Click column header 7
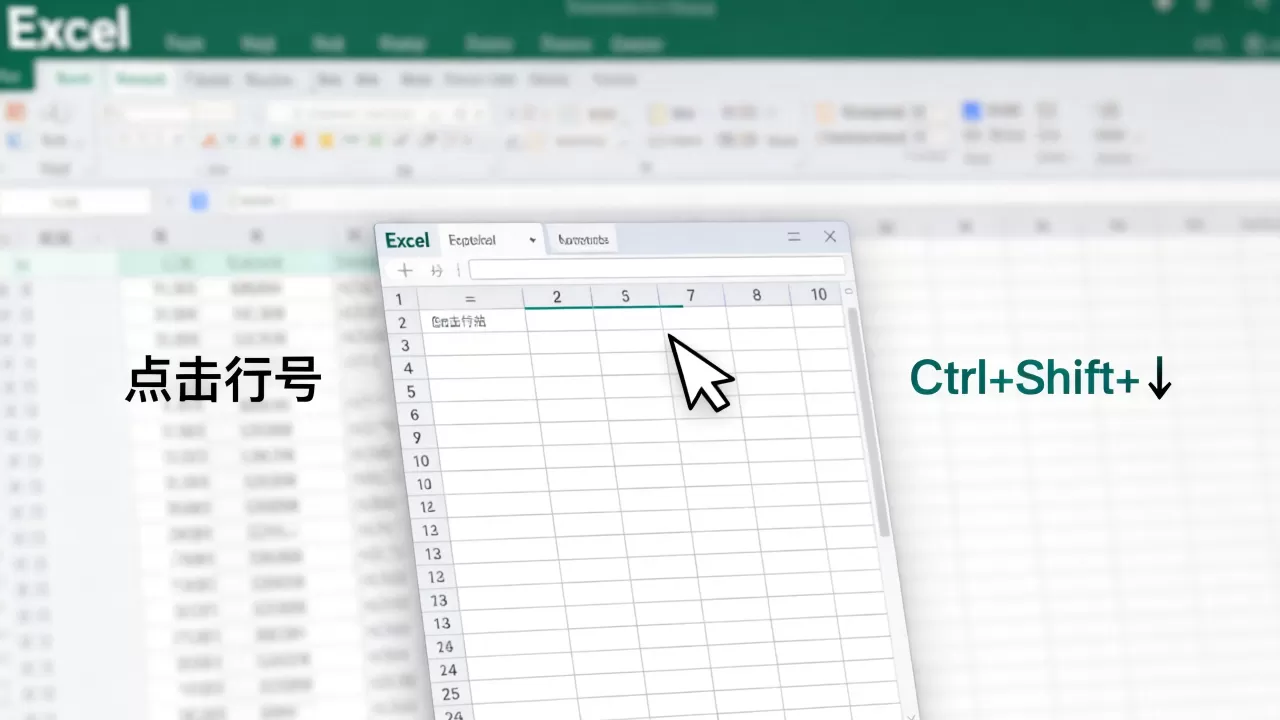The width and height of the screenshot is (1280, 720). [690, 296]
